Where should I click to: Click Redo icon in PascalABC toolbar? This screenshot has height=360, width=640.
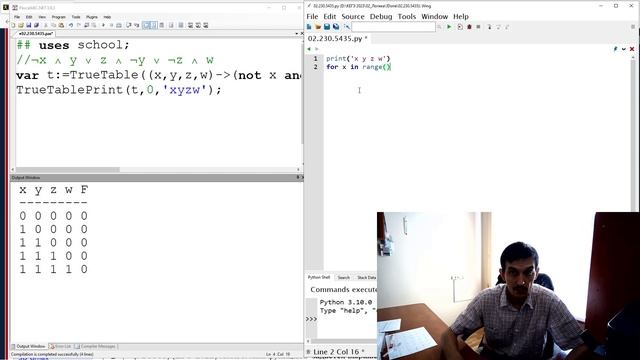[79, 25]
